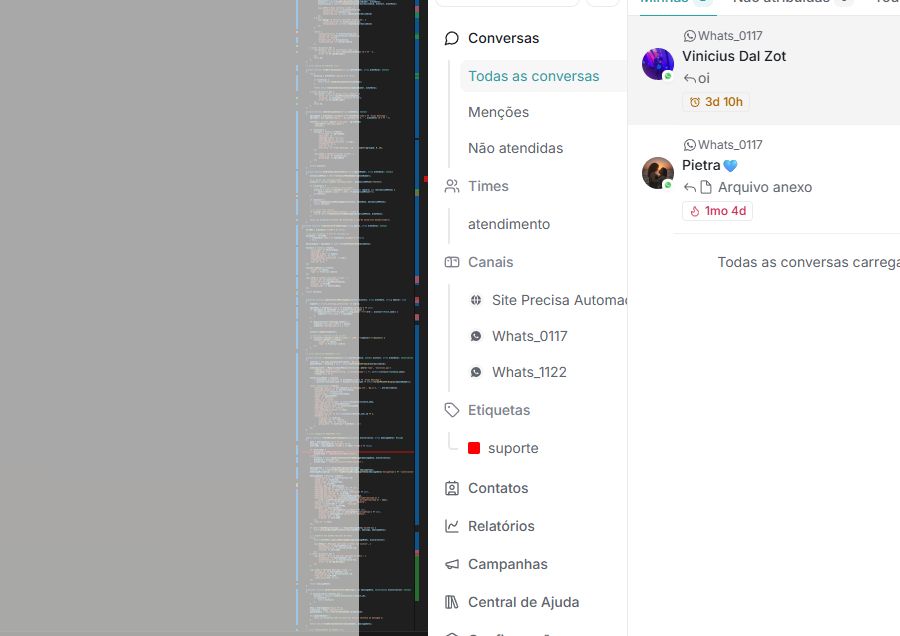Click the code editor minimap
Image resolution: width=900 pixels, height=636 pixels.
point(357,316)
